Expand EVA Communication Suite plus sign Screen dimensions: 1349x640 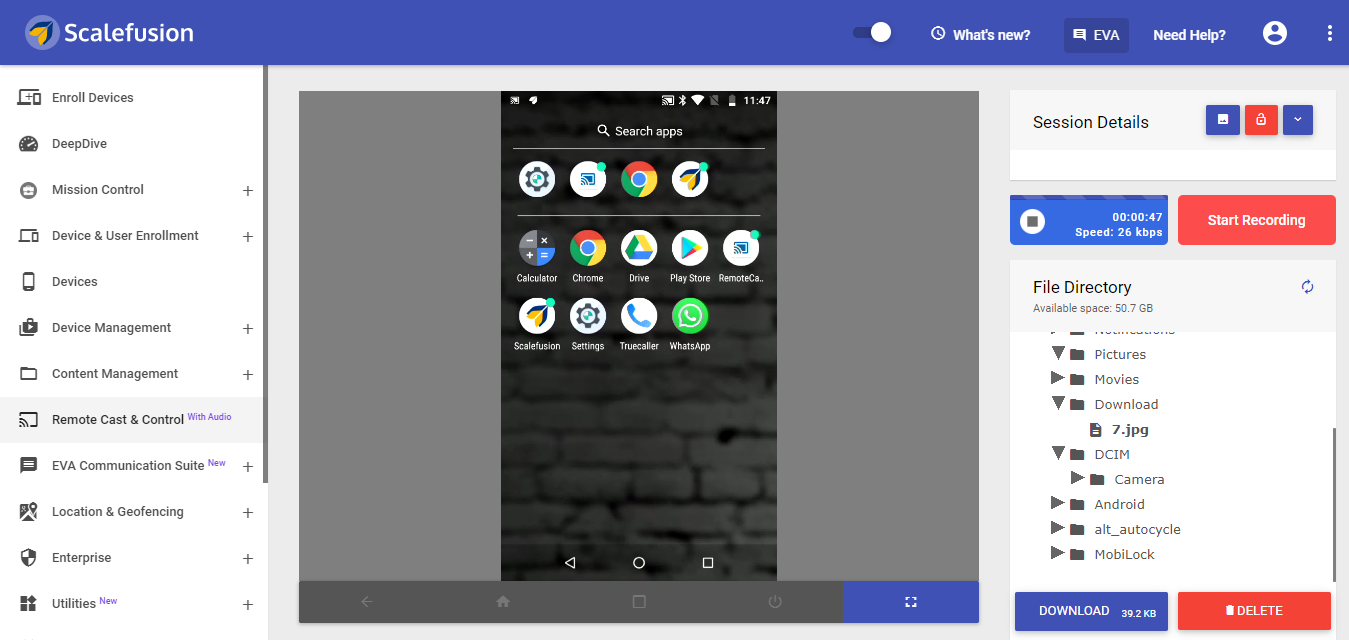[x=248, y=467]
